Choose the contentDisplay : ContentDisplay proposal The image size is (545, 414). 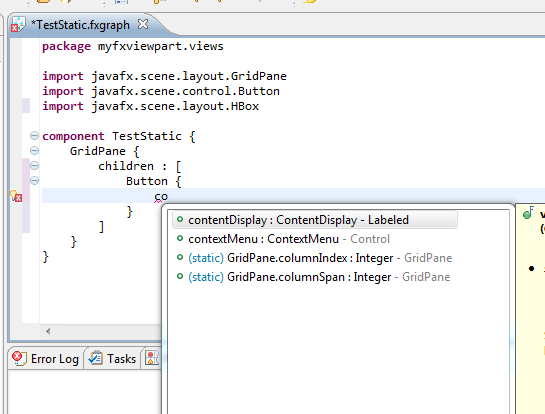315,220
